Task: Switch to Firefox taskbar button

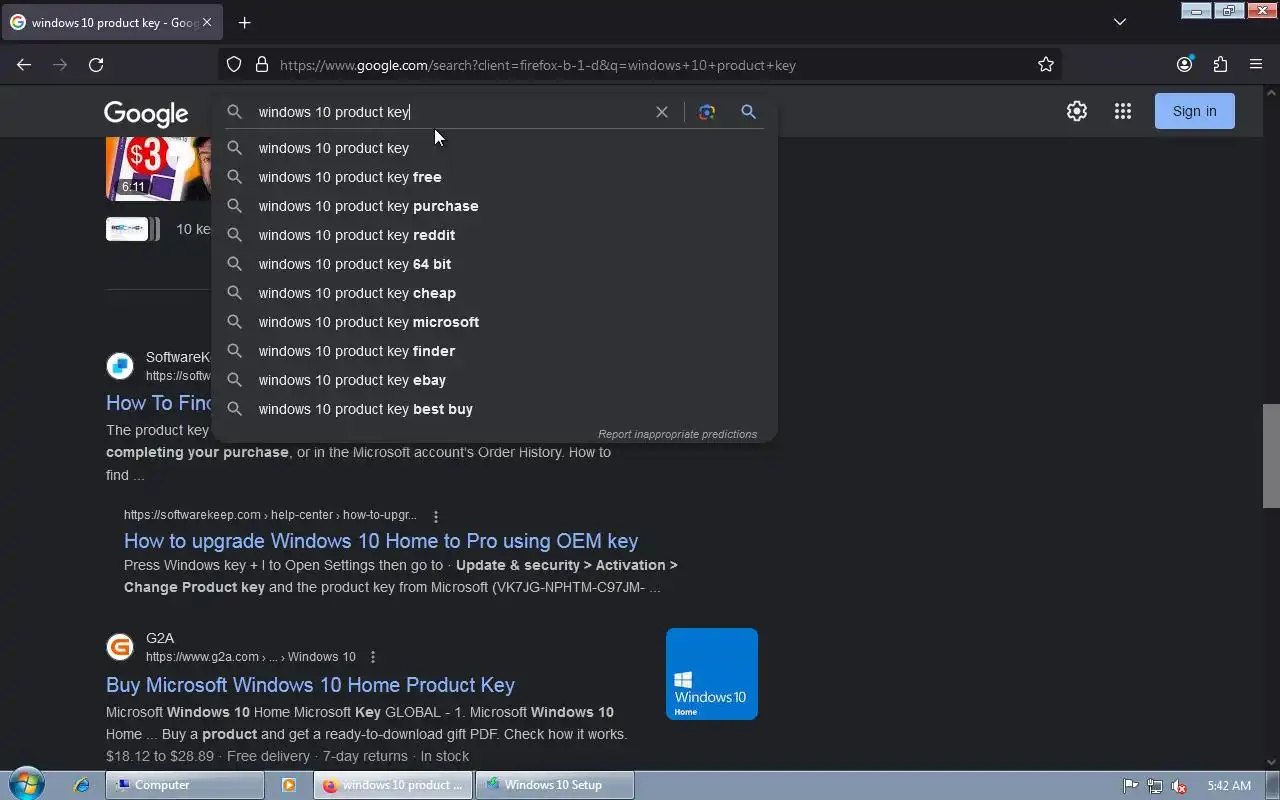Action: pyautogui.click(x=393, y=785)
